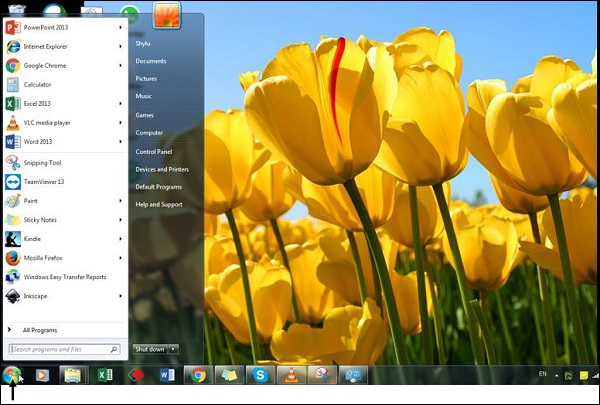Open PowerPoint 2013 from Start menu

tap(65, 28)
